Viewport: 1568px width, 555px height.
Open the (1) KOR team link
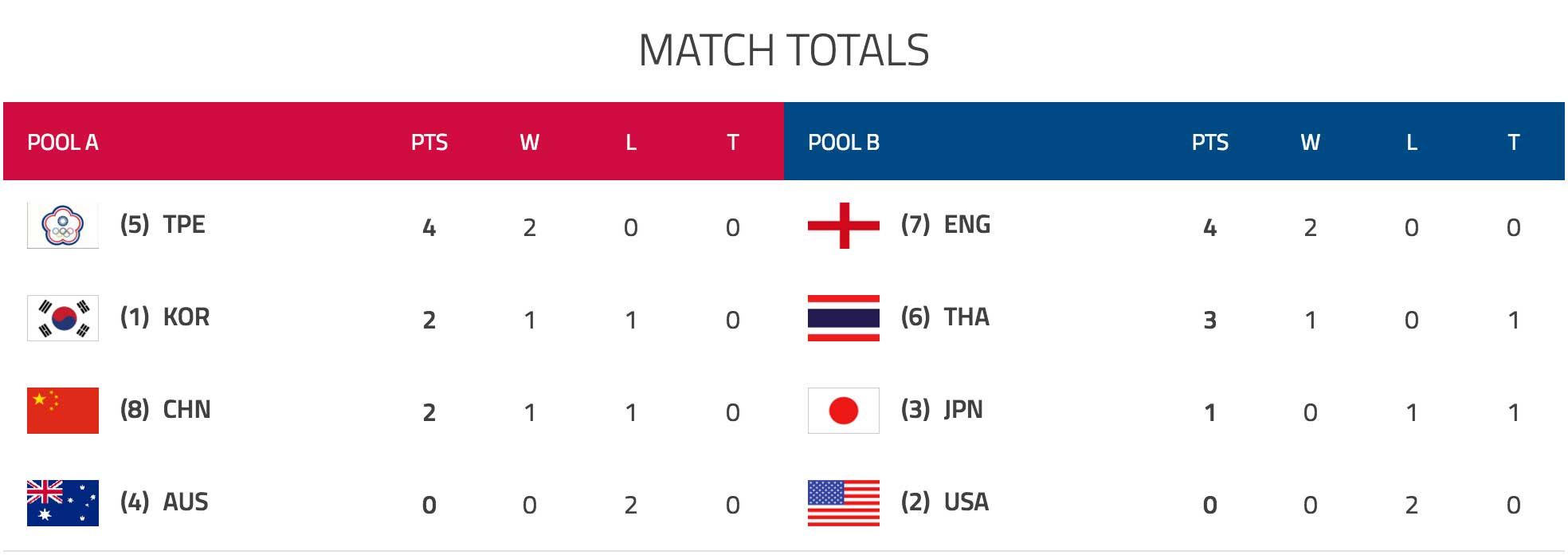pyautogui.click(x=165, y=317)
